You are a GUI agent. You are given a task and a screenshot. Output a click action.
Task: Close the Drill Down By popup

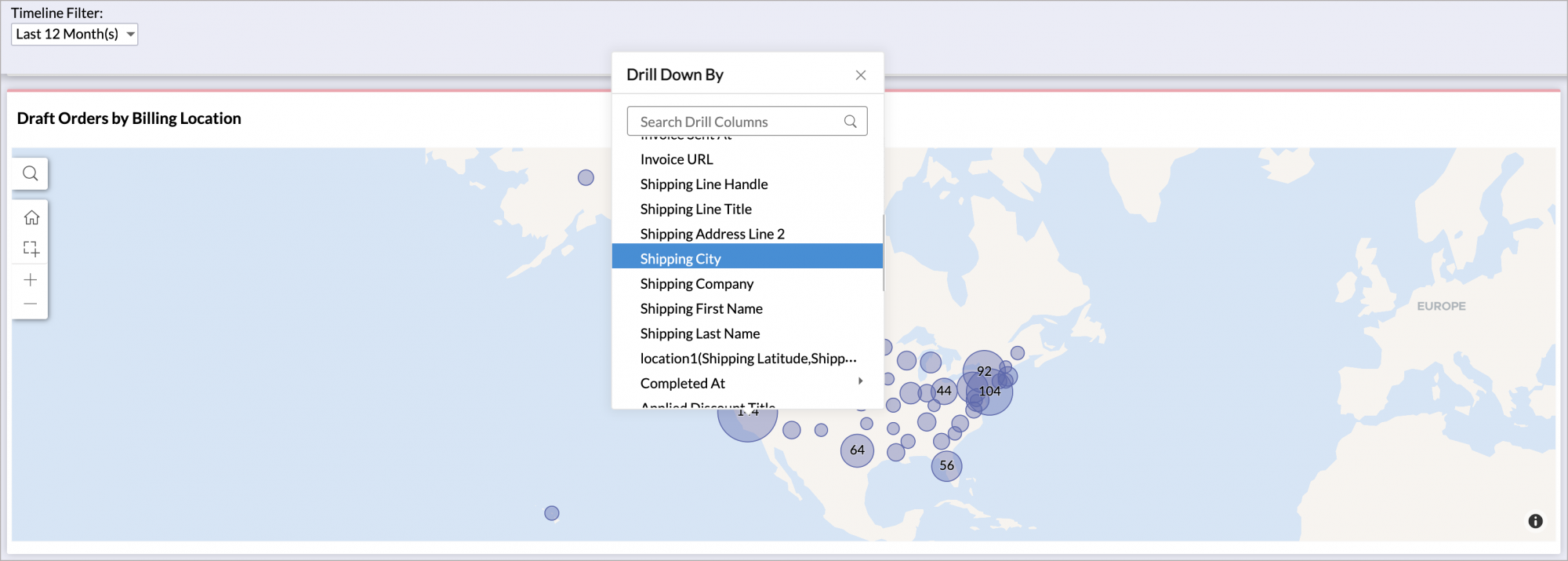coord(860,75)
